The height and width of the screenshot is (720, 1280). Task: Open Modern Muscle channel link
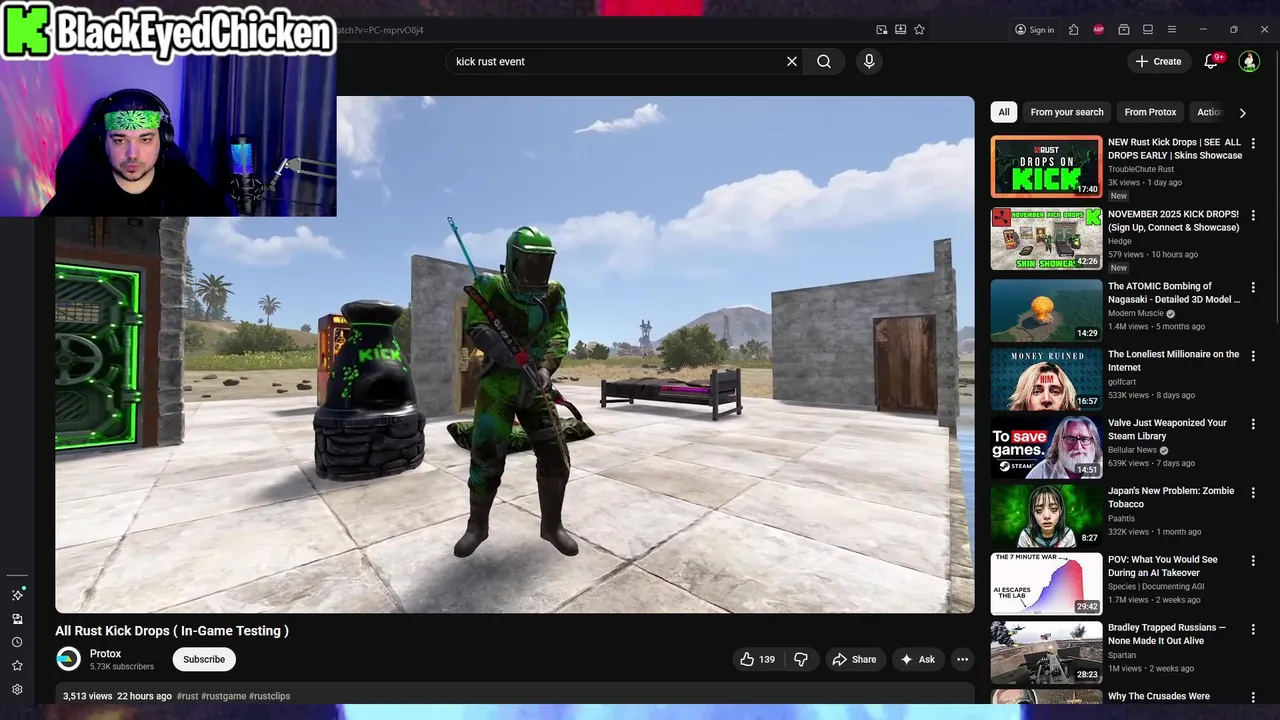point(1136,313)
